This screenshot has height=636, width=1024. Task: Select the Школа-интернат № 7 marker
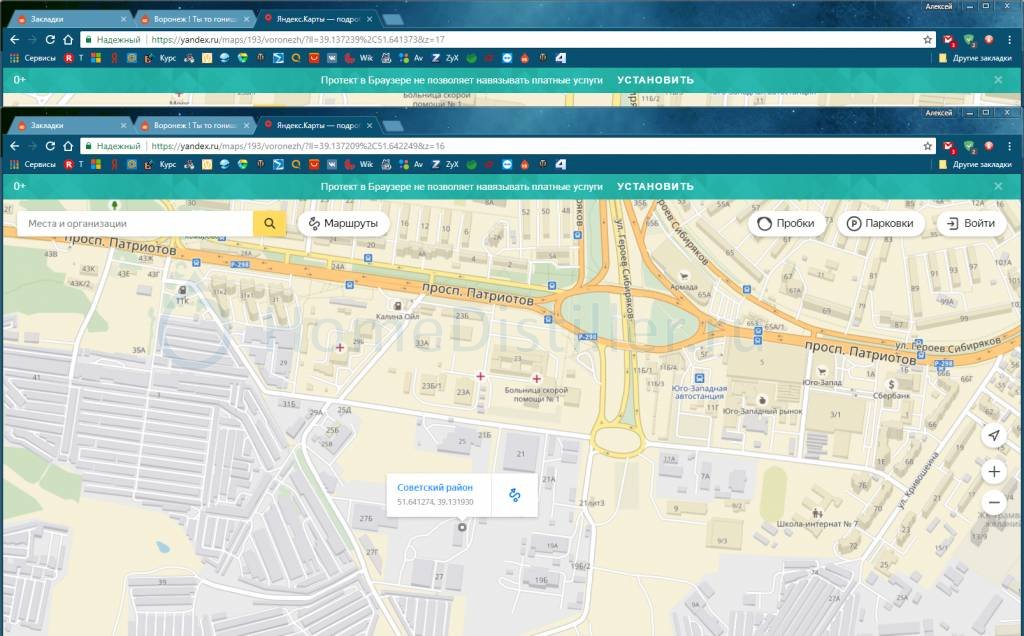(x=817, y=513)
